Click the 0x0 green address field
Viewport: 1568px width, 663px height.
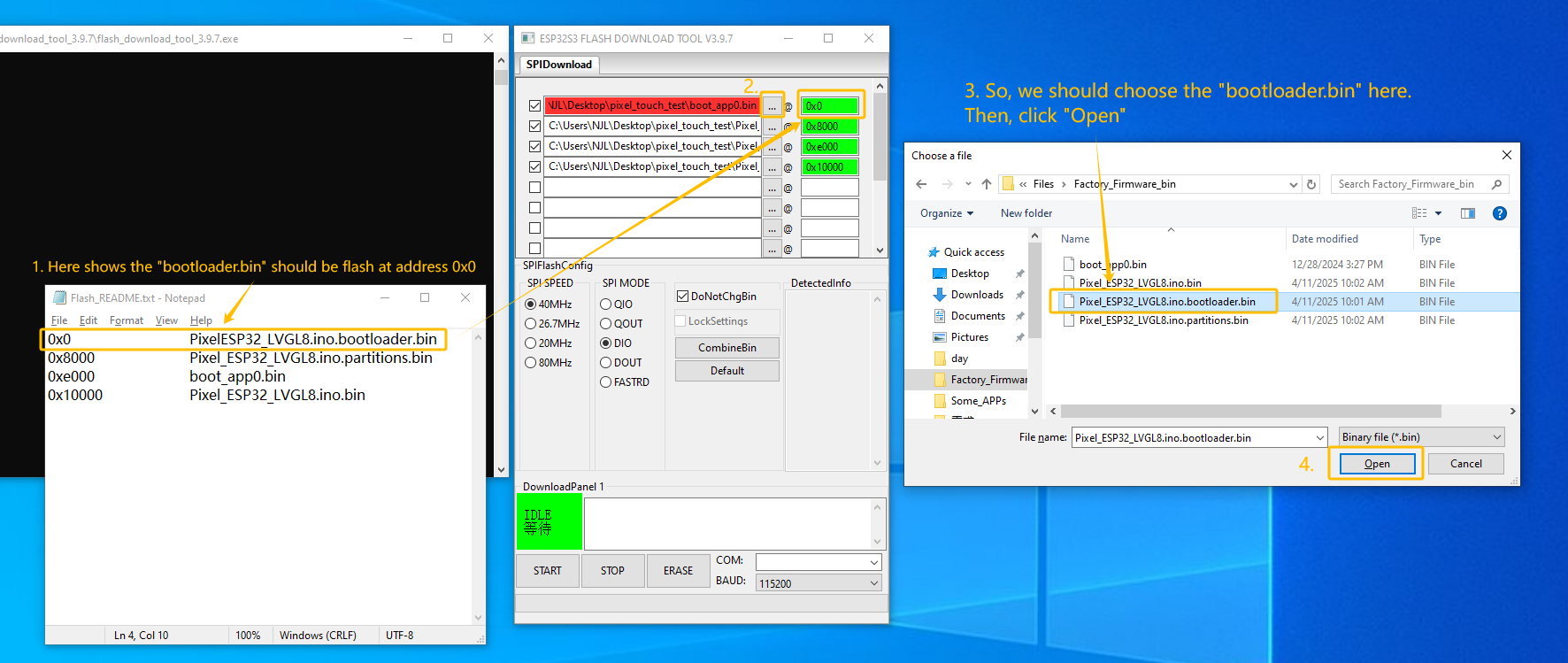(x=830, y=106)
